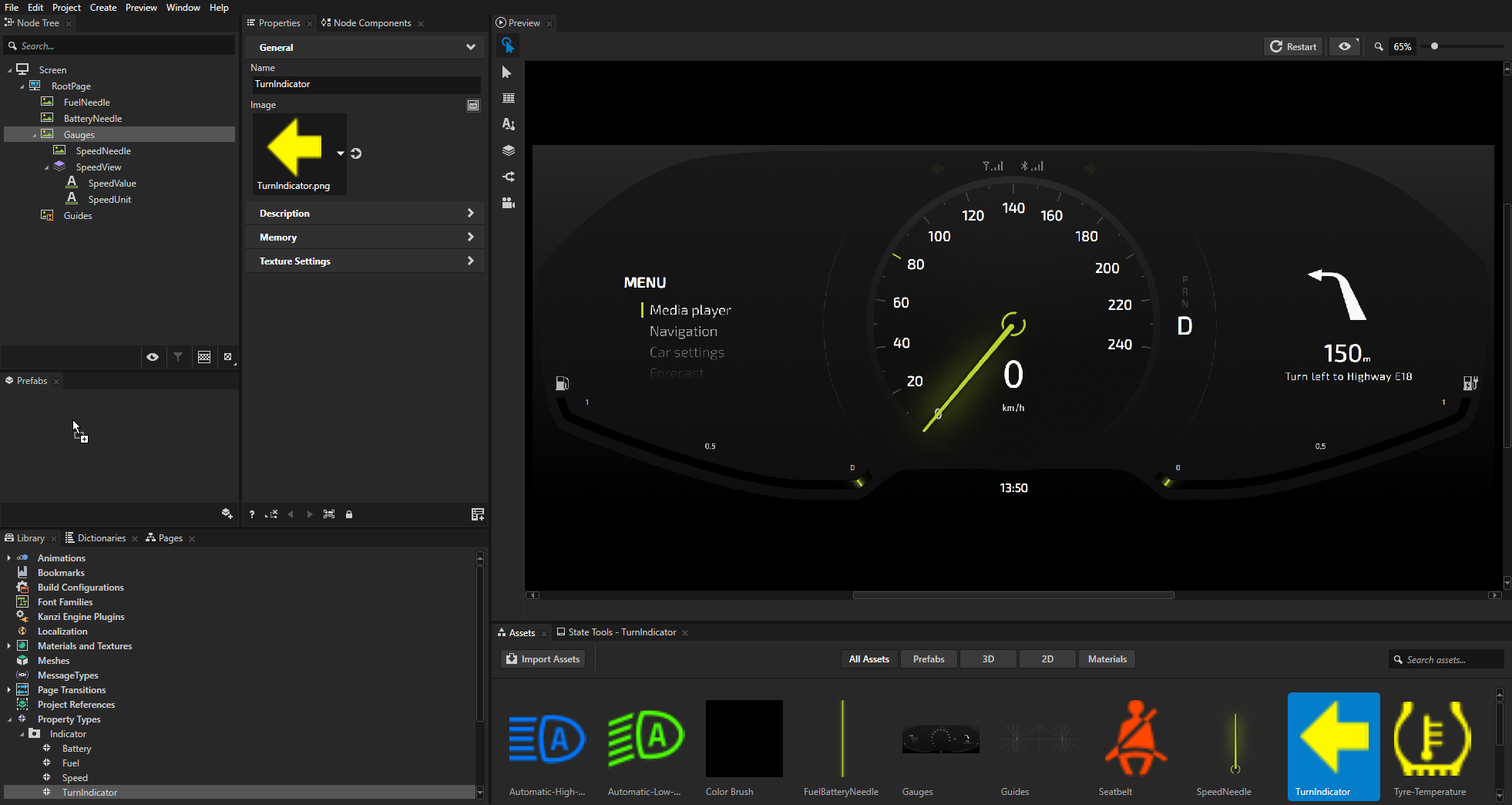The height and width of the screenshot is (805, 1512).
Task: Collapse the General section in Properties
Action: coord(469,47)
